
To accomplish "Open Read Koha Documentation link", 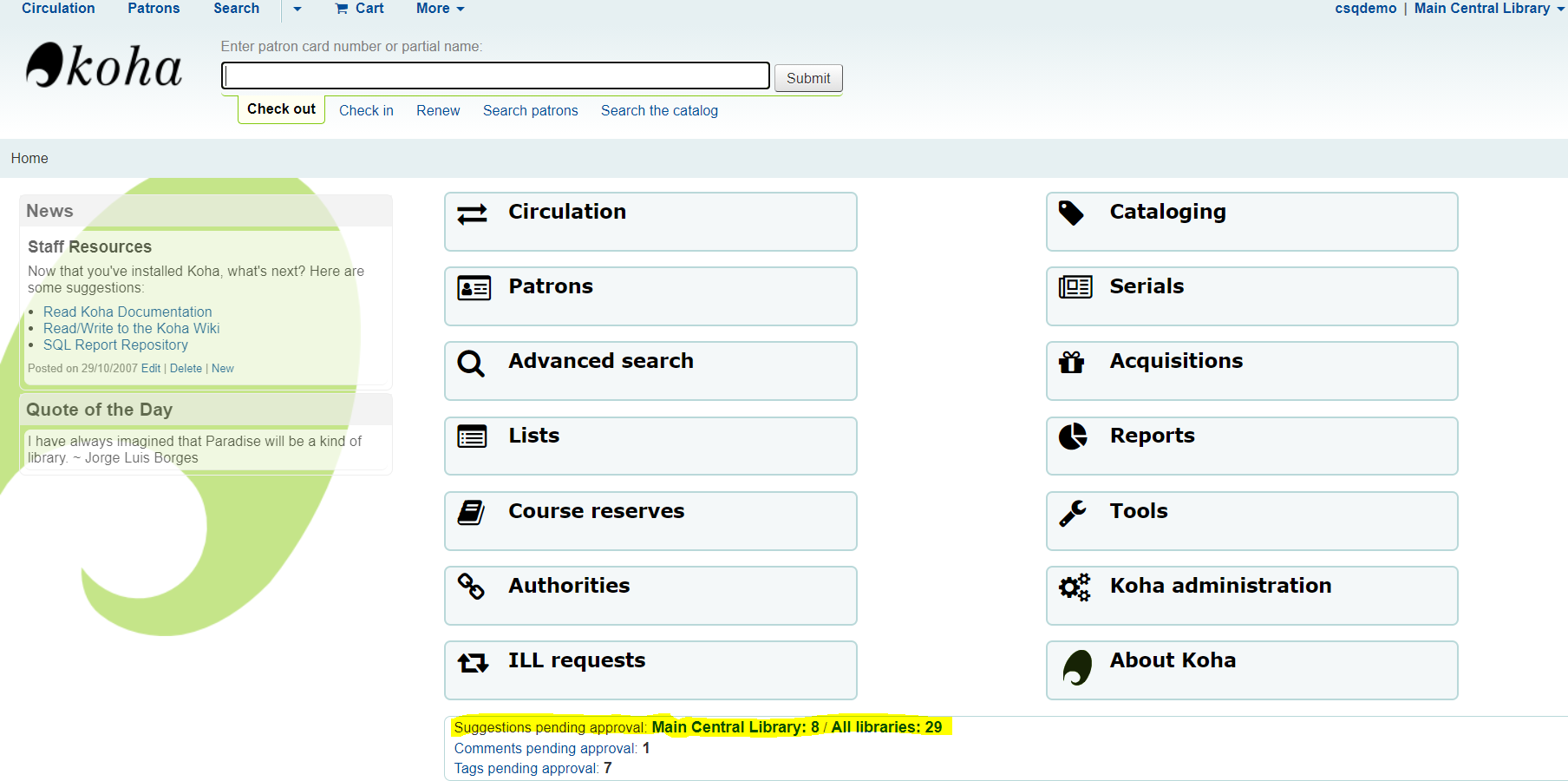I will (x=127, y=312).
